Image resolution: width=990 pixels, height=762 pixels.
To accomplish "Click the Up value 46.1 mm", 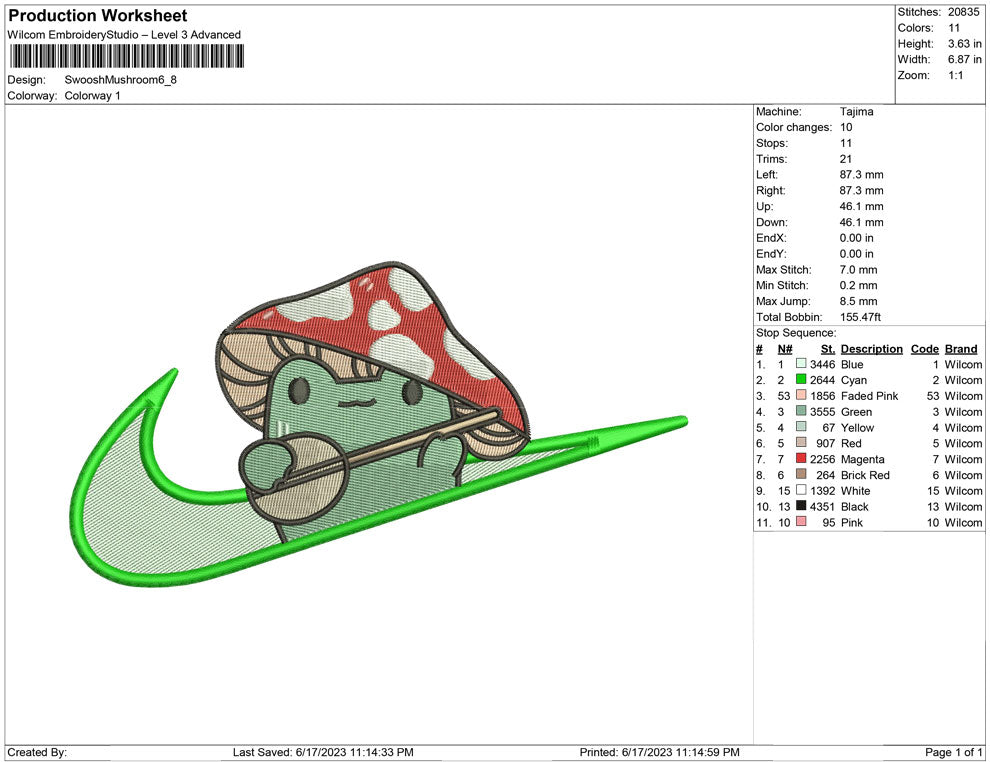I will (861, 206).
